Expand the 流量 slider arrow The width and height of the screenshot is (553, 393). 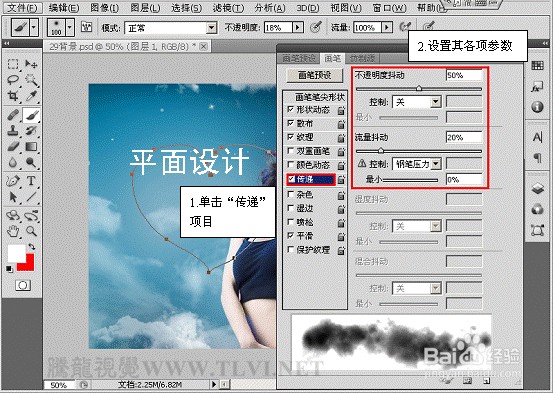tap(387, 27)
